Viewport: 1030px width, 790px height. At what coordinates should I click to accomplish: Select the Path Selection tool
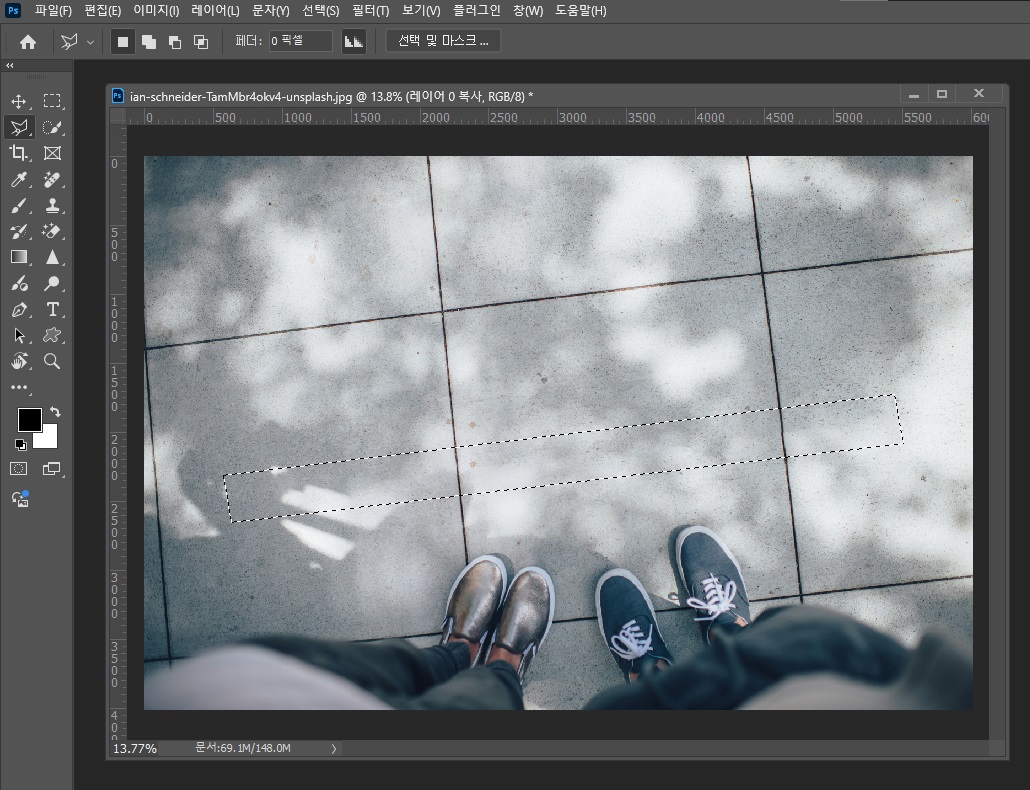coord(18,336)
